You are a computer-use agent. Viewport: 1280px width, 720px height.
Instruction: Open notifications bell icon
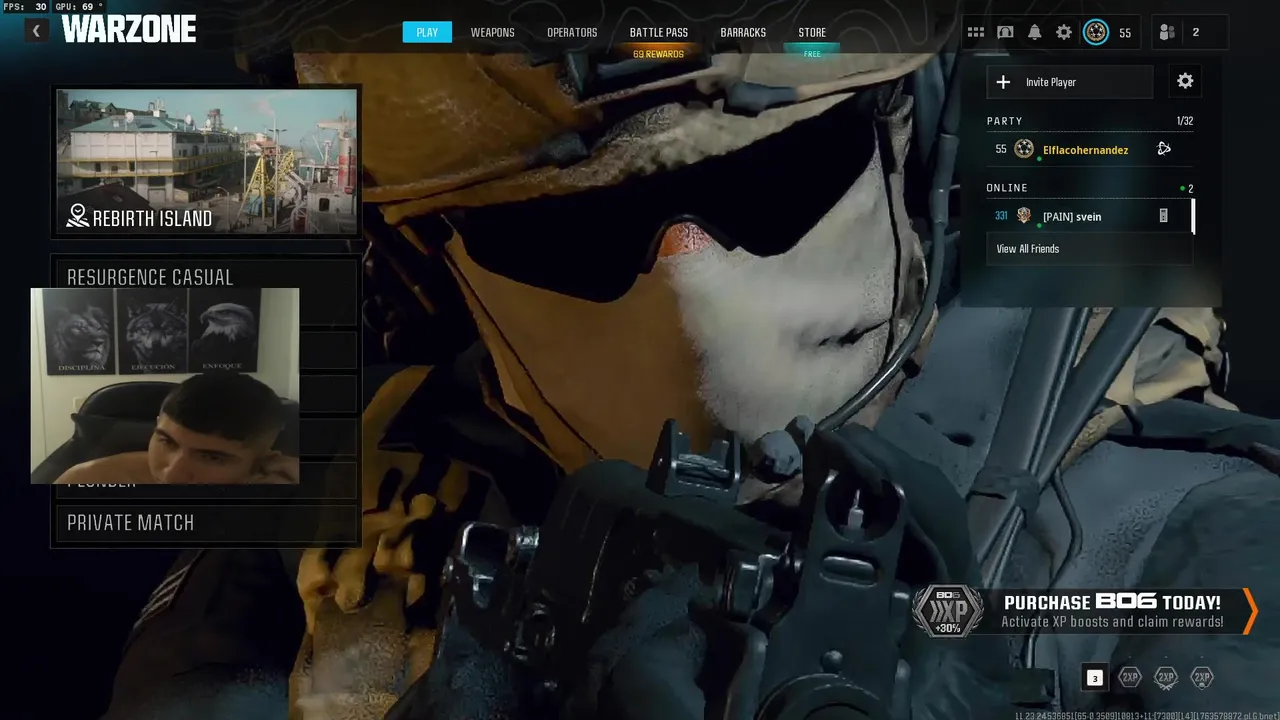point(1034,33)
